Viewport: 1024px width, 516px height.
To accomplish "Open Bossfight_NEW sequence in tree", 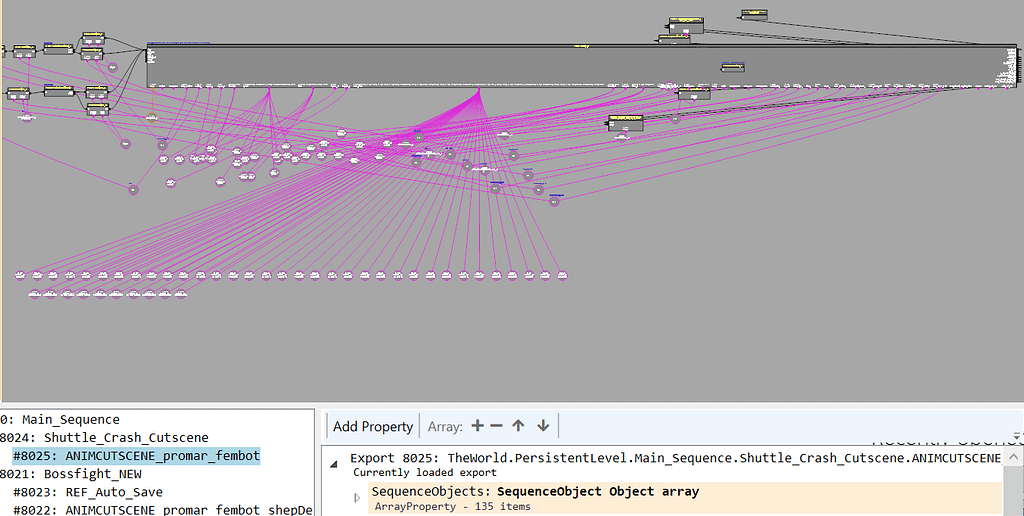I will coord(92,474).
